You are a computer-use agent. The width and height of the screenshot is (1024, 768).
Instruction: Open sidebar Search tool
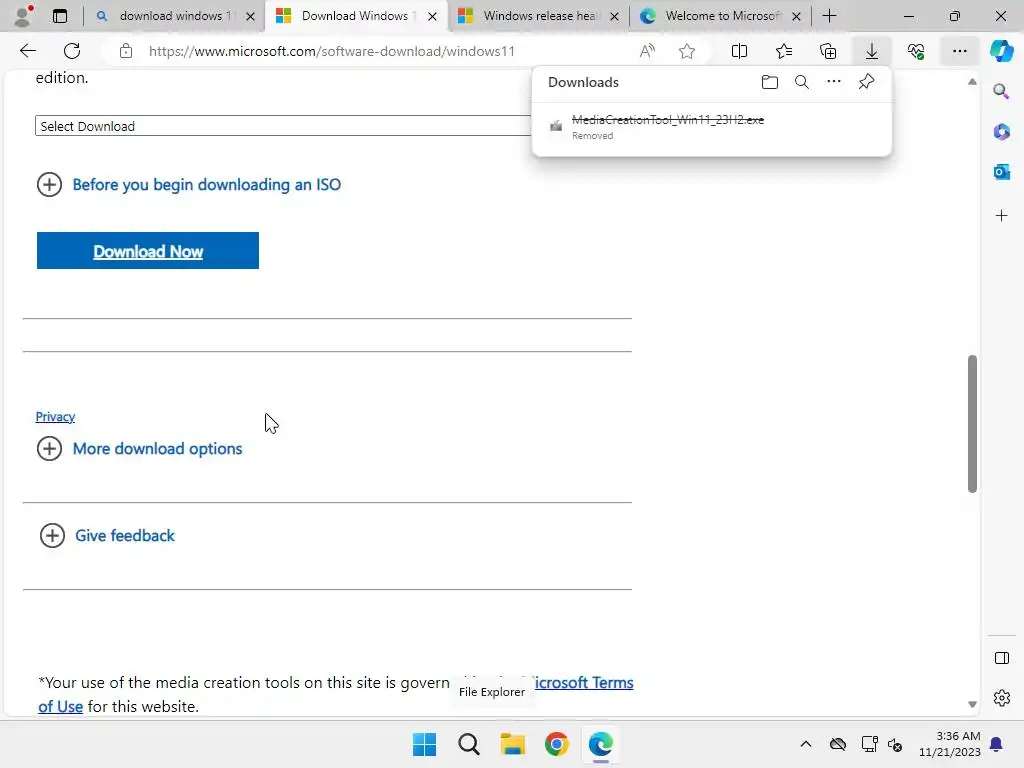(1001, 91)
